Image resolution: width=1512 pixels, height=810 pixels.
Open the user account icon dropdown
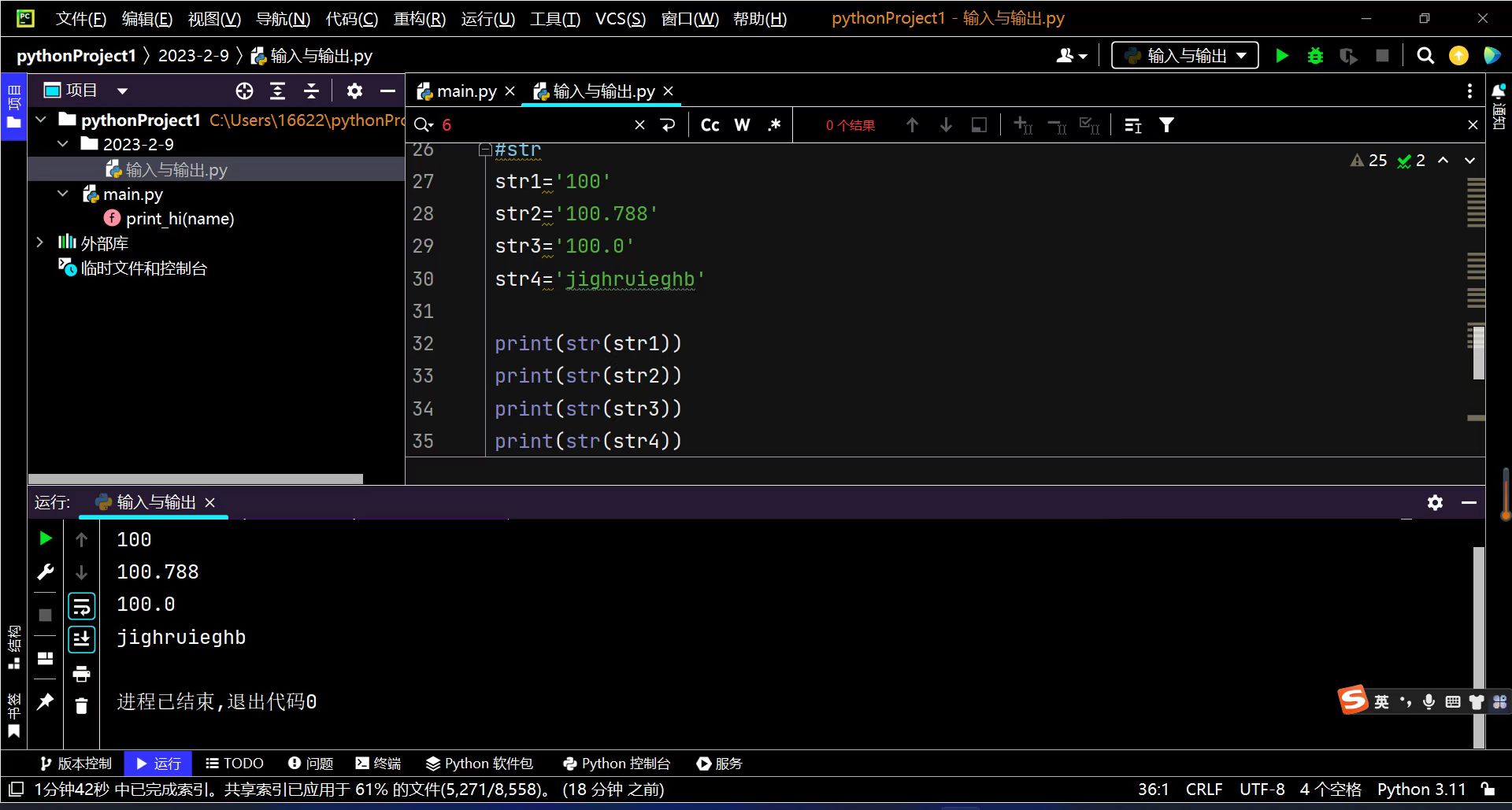click(1072, 56)
